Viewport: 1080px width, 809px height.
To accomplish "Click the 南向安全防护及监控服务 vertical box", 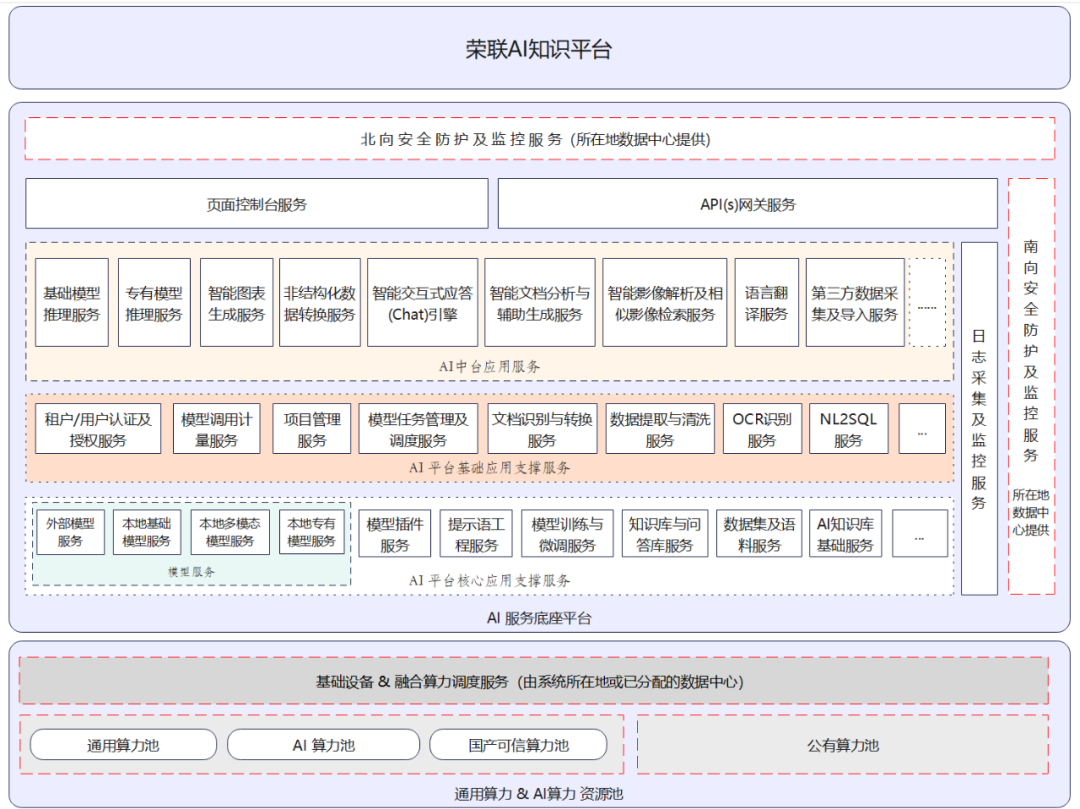I will (1031, 386).
